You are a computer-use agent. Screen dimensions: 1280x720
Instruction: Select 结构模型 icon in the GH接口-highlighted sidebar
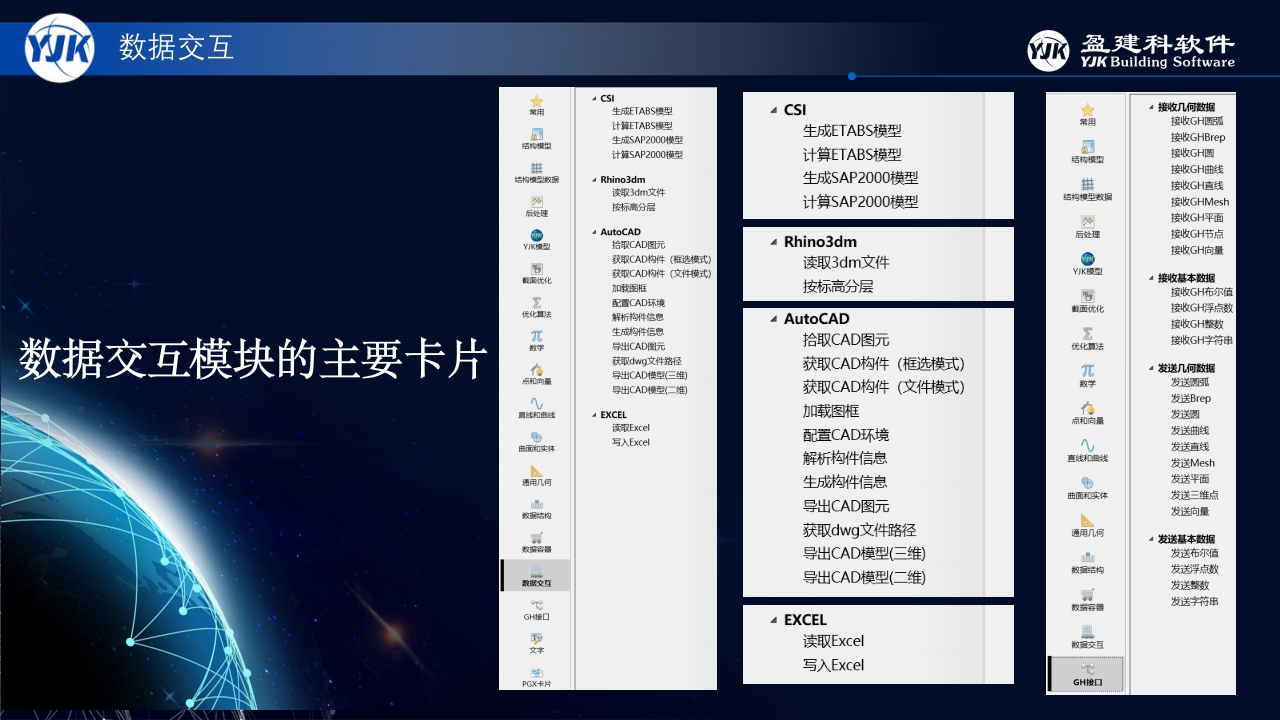click(x=1088, y=147)
